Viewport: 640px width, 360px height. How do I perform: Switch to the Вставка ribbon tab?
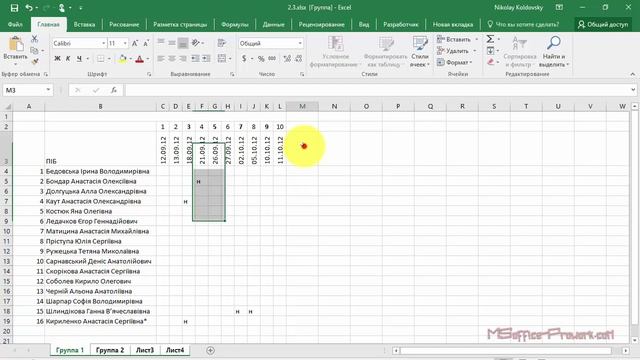(x=84, y=24)
